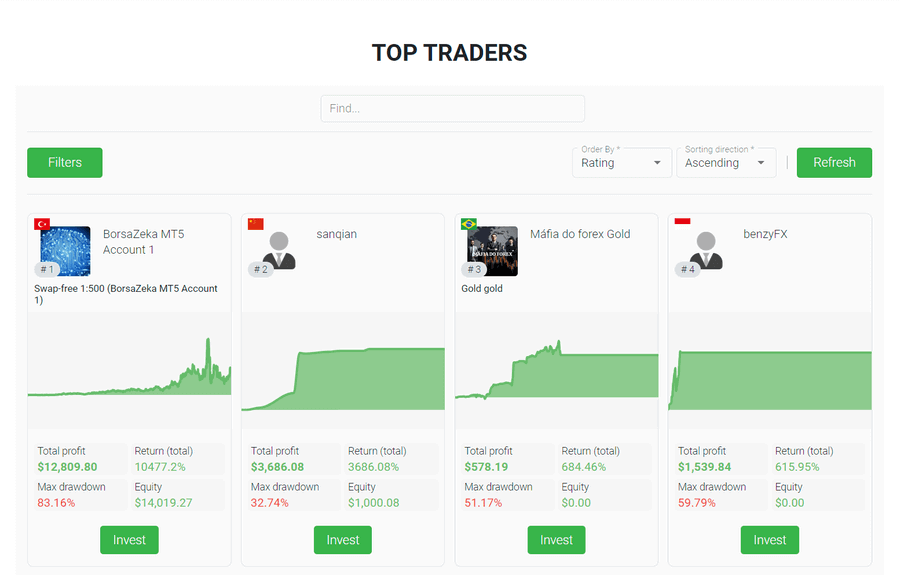The width and height of the screenshot is (900, 575).
Task: View BorsaZeka profit chart
Action: pyautogui.click(x=130, y=370)
